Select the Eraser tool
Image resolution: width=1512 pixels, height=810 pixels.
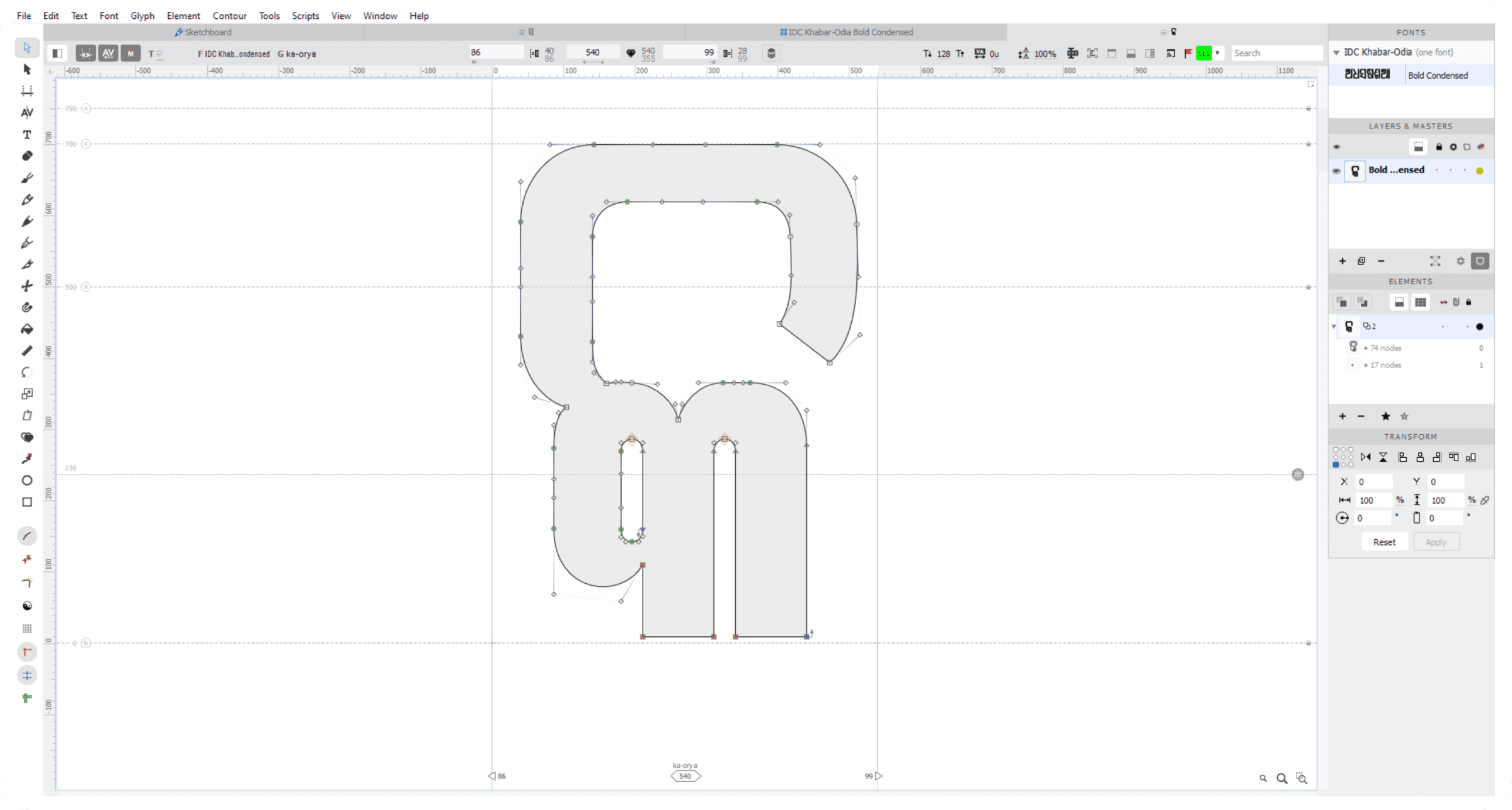(x=26, y=156)
